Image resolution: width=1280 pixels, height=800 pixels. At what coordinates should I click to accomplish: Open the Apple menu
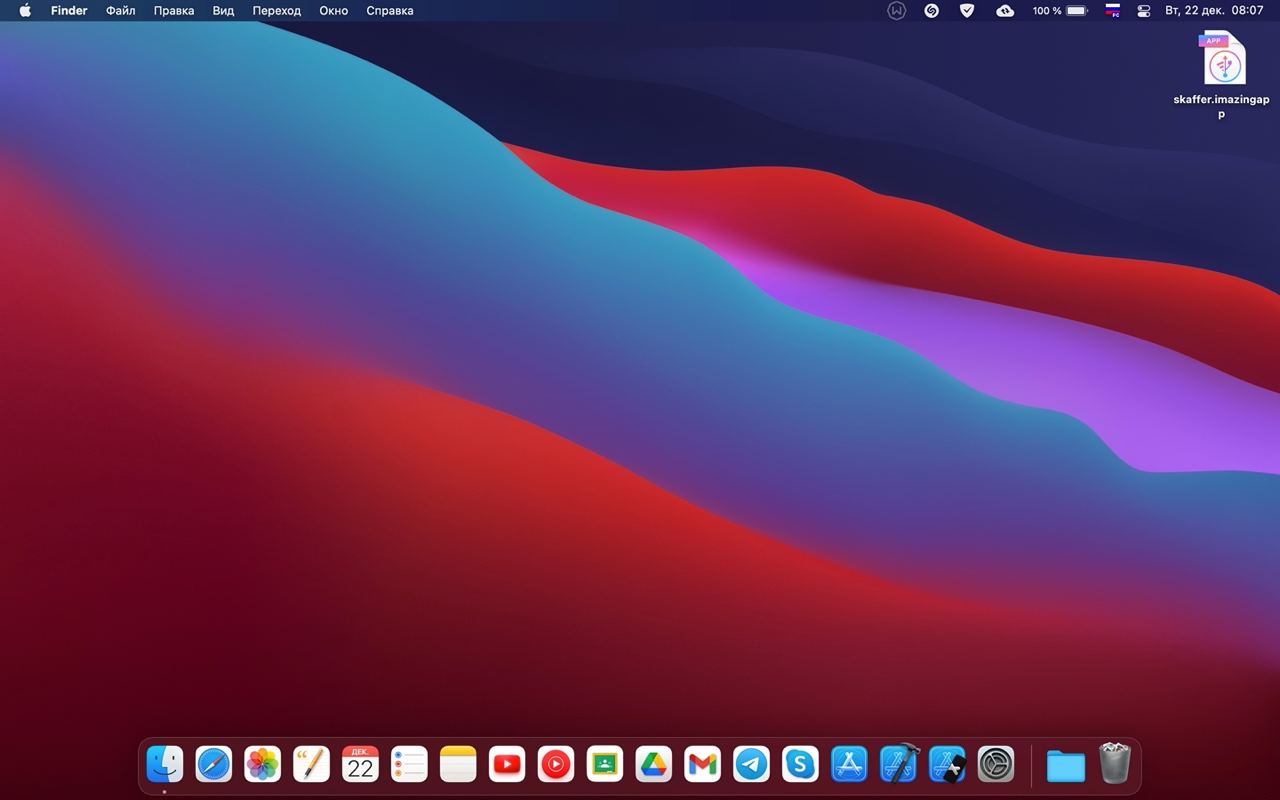25,11
